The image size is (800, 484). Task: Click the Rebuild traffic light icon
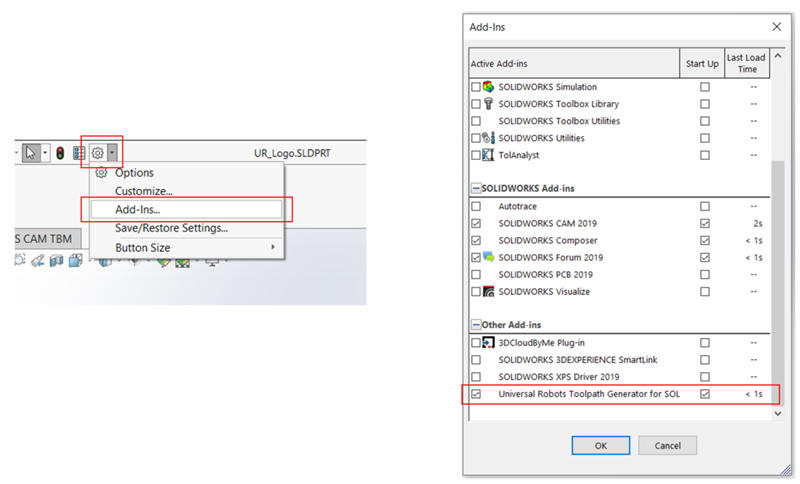click(60, 153)
